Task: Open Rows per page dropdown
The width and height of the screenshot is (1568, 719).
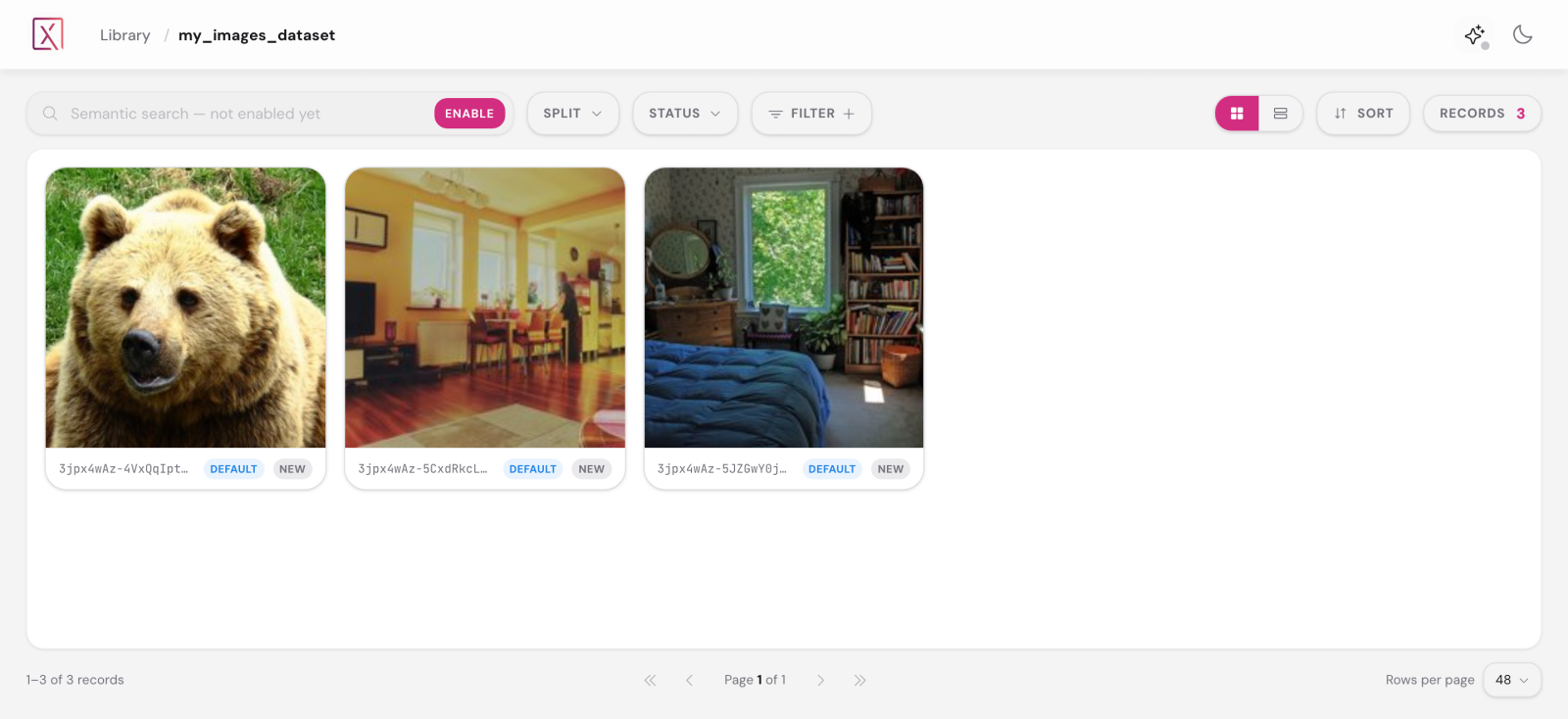Action: coord(1511,680)
